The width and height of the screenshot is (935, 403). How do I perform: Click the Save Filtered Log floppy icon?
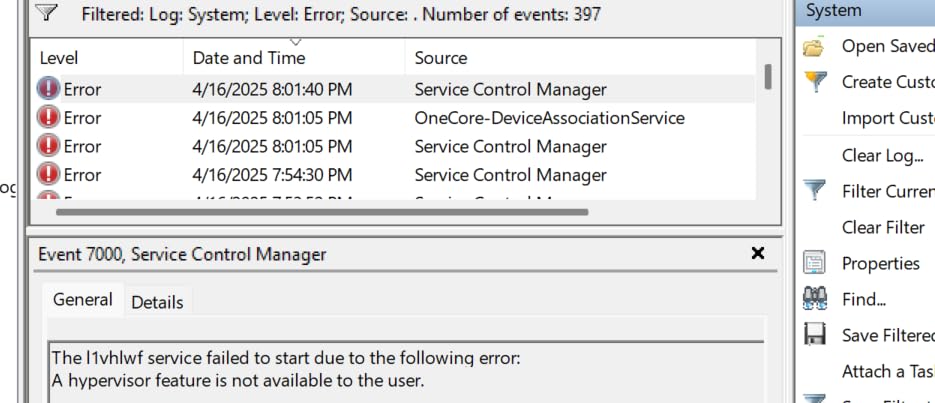(x=815, y=335)
